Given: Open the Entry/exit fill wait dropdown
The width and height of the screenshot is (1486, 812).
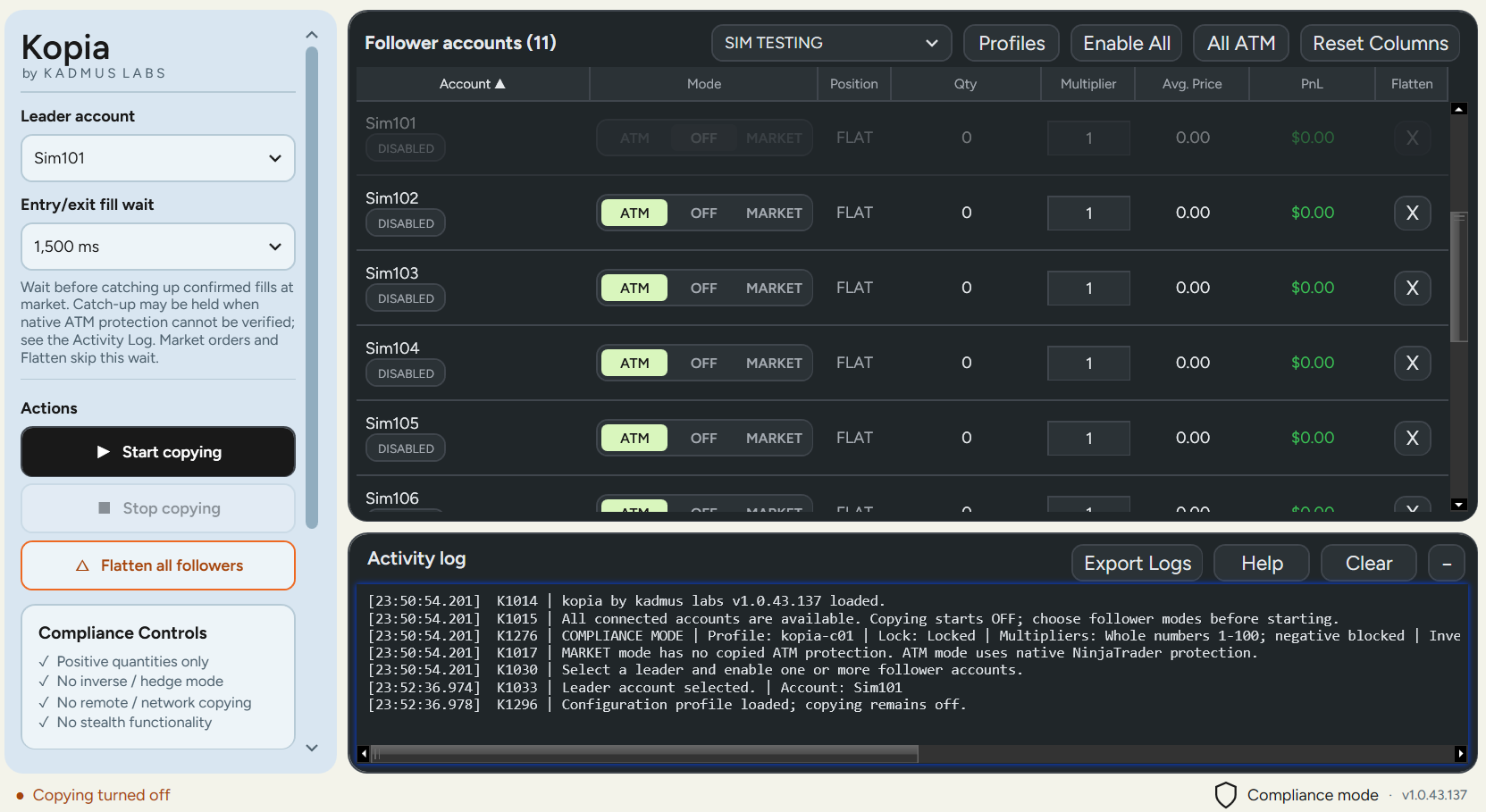Looking at the screenshot, I should [158, 247].
